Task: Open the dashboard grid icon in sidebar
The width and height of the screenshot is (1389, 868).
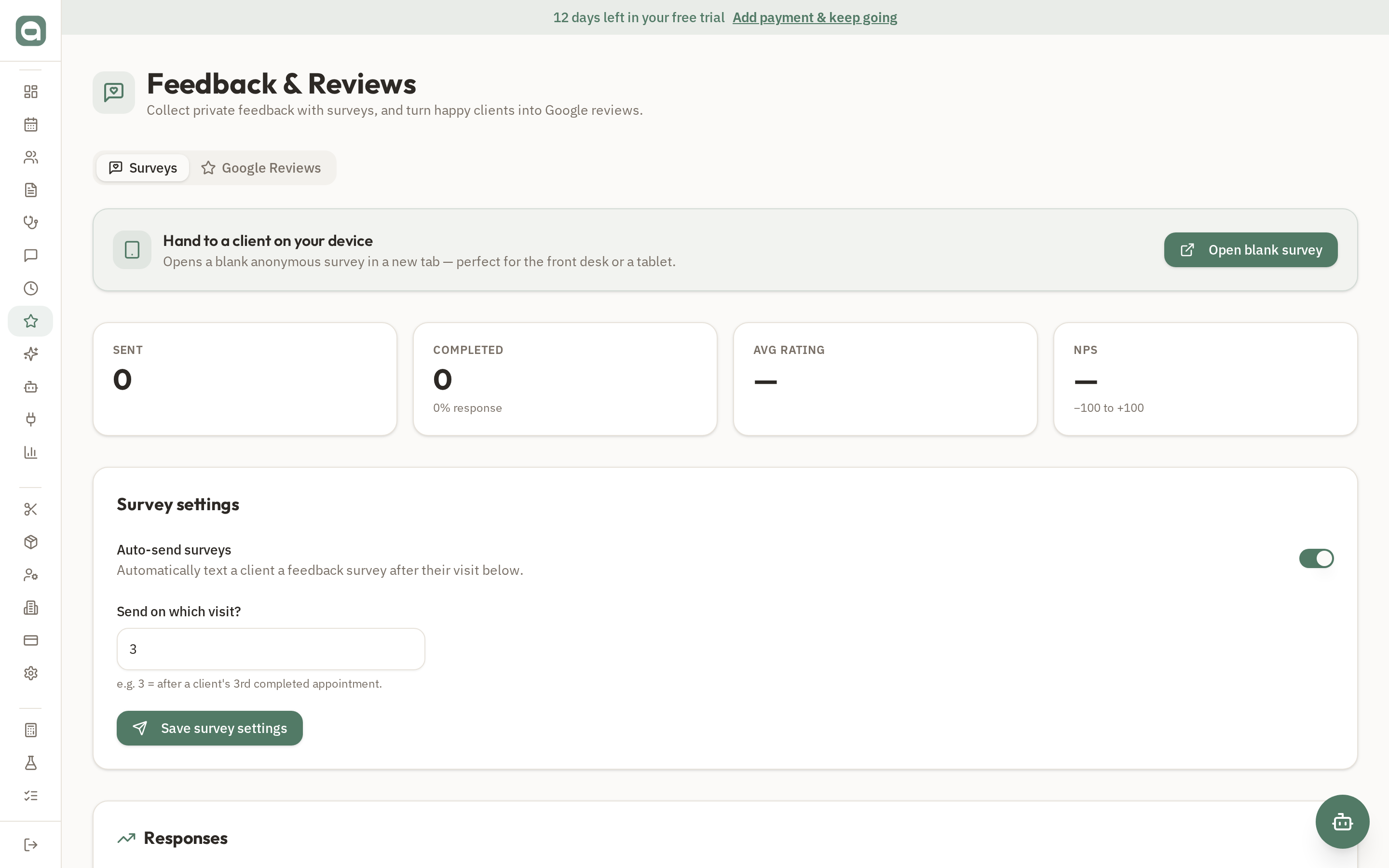Action: 30,92
